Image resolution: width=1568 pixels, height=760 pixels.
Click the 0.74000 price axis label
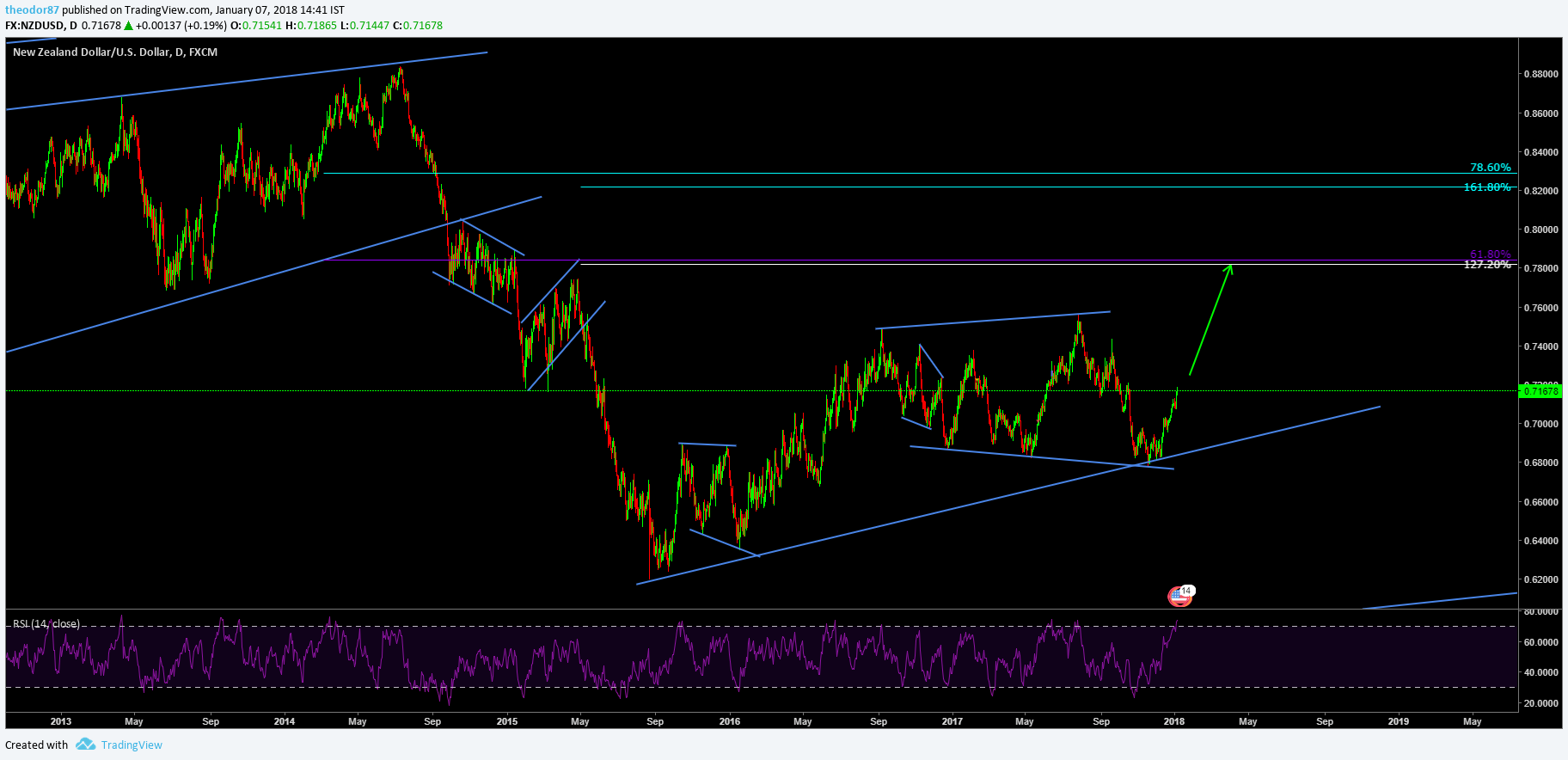1540,346
